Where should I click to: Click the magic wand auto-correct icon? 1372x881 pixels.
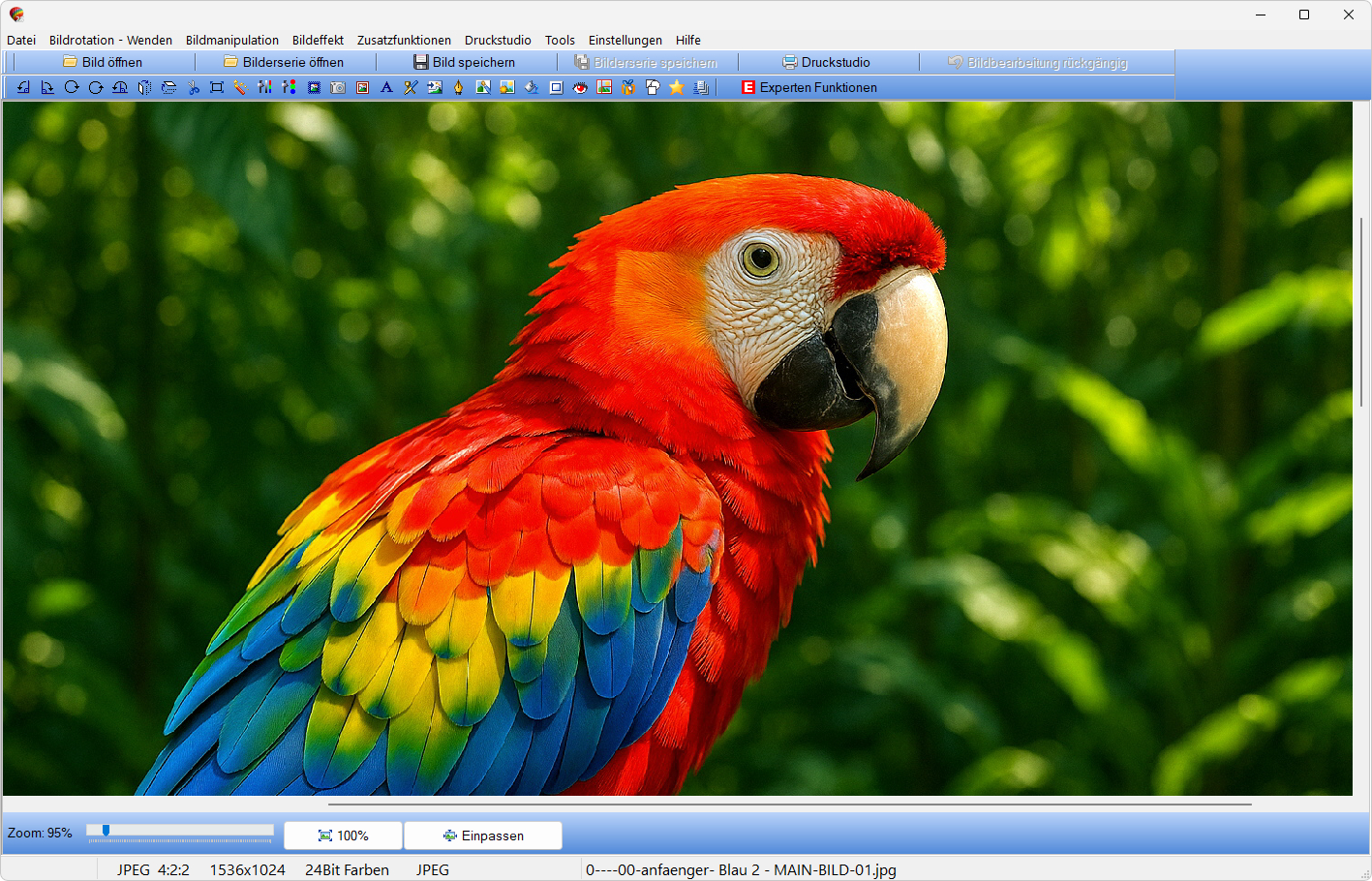240,87
